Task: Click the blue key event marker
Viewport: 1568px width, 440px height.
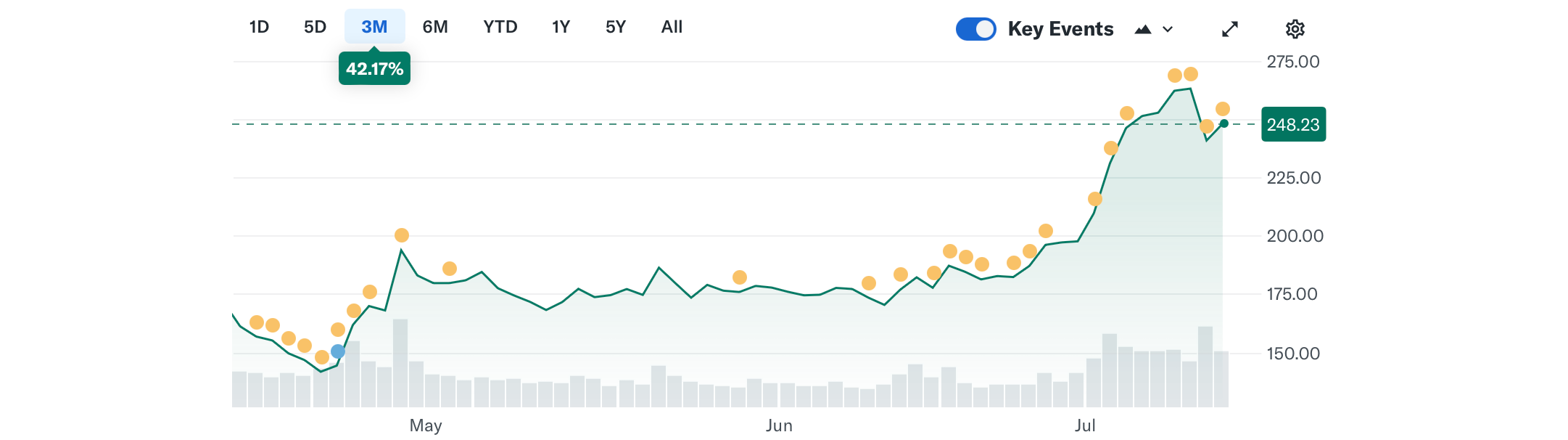Action: pyautogui.click(x=338, y=351)
